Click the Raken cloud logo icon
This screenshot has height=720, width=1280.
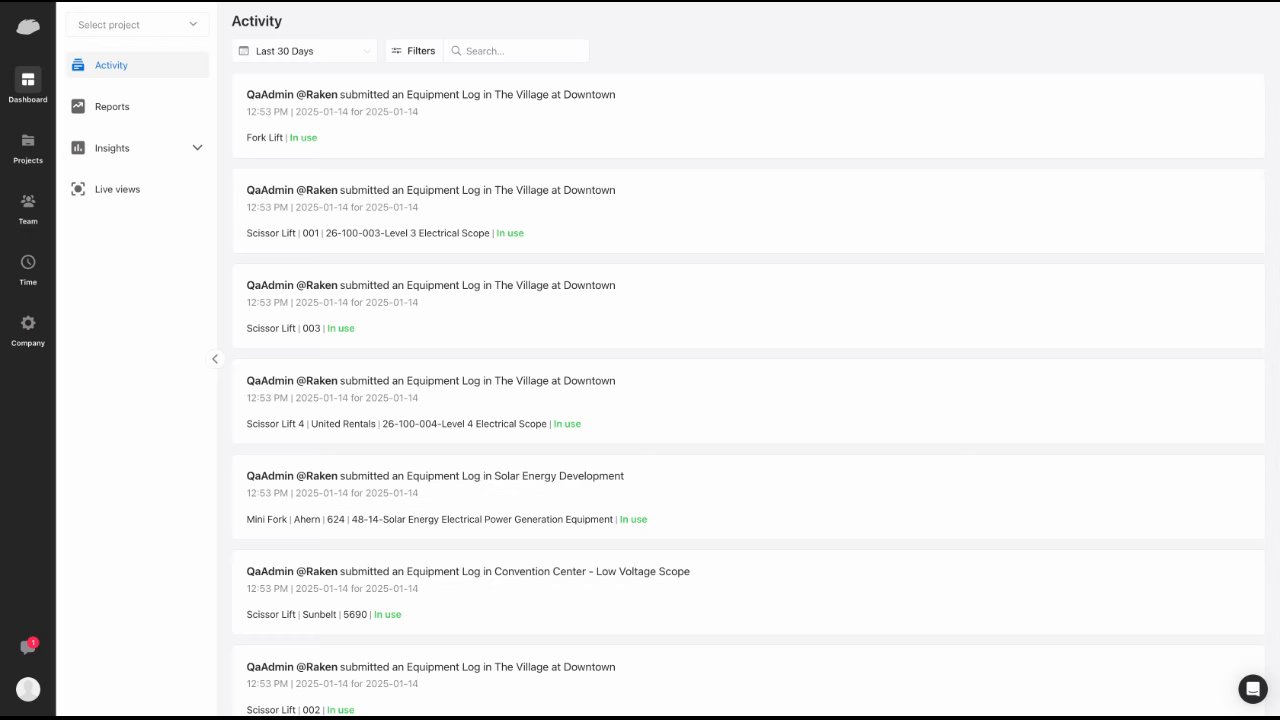point(28,26)
